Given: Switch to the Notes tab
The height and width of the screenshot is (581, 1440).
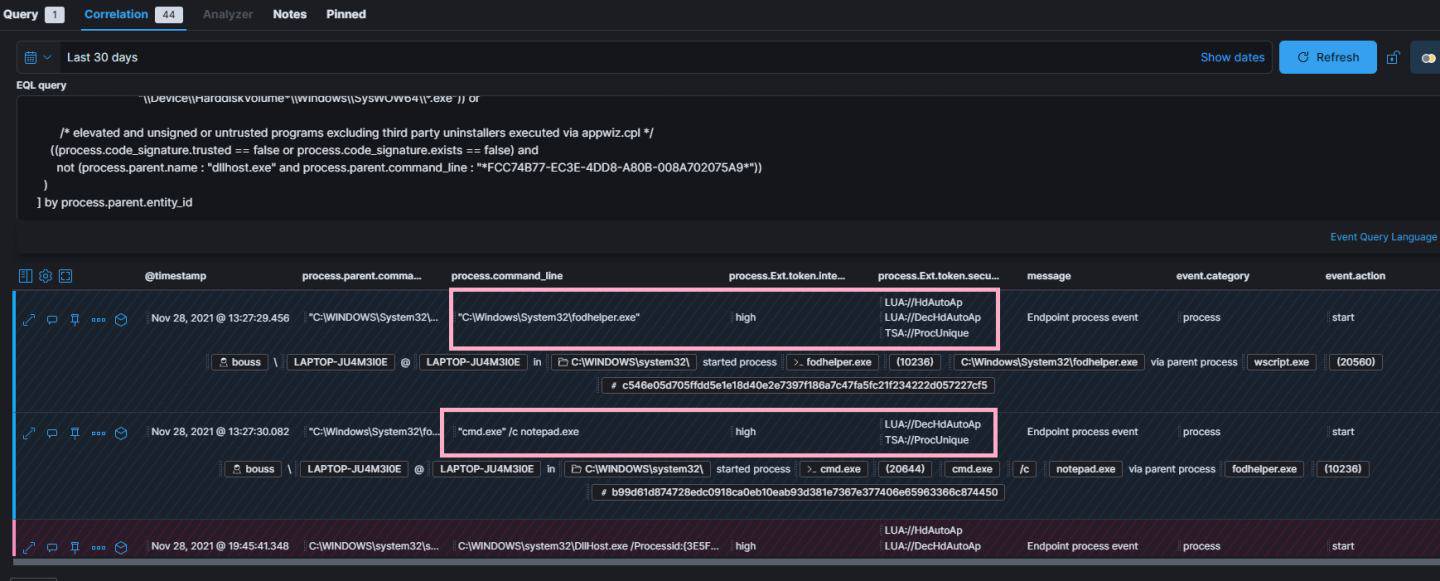Looking at the screenshot, I should pyautogui.click(x=289, y=14).
